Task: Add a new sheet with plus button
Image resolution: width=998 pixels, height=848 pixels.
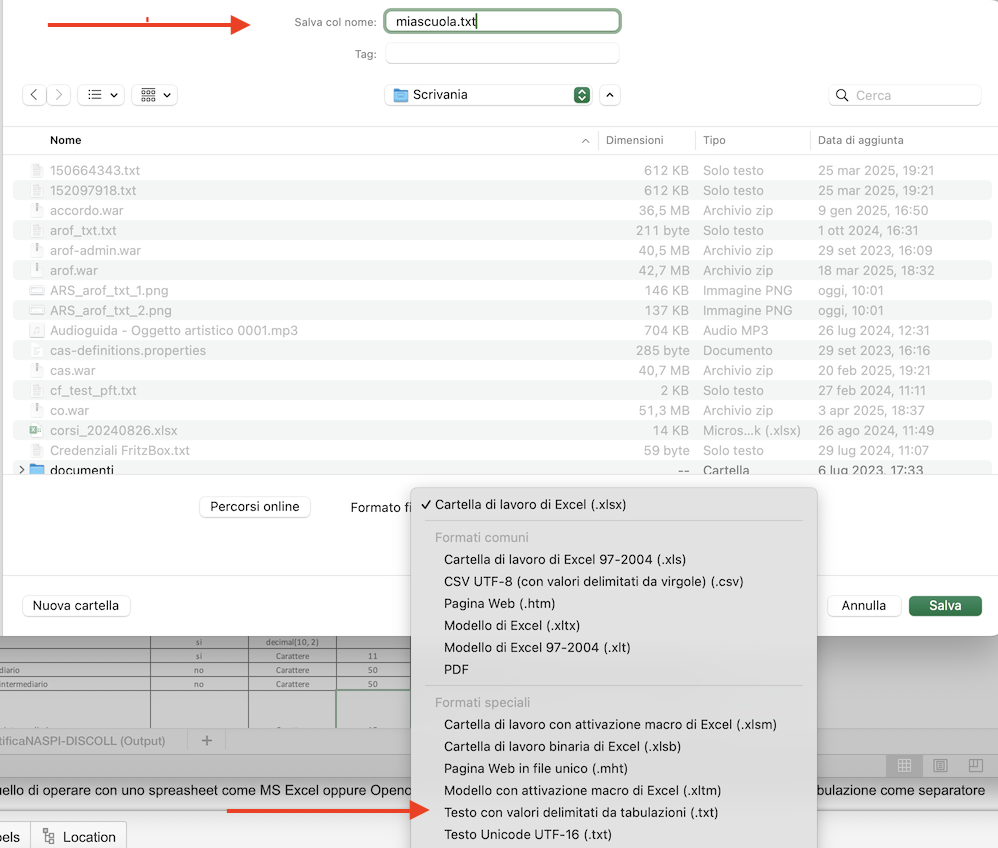Action: 207,741
